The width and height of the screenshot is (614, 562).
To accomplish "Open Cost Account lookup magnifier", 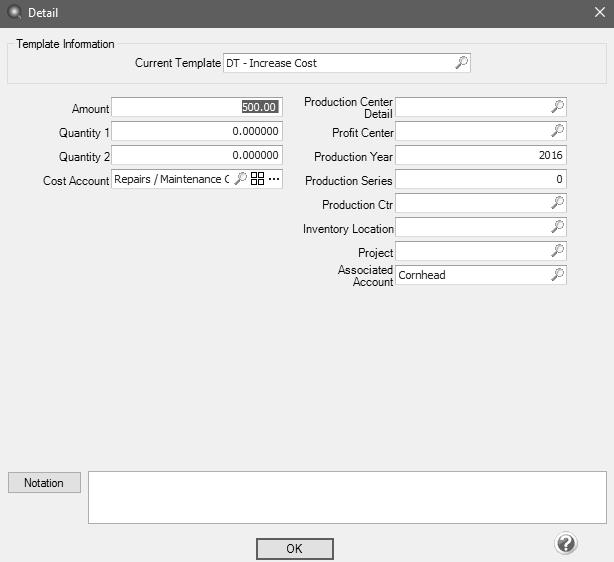I will click(x=240, y=179).
